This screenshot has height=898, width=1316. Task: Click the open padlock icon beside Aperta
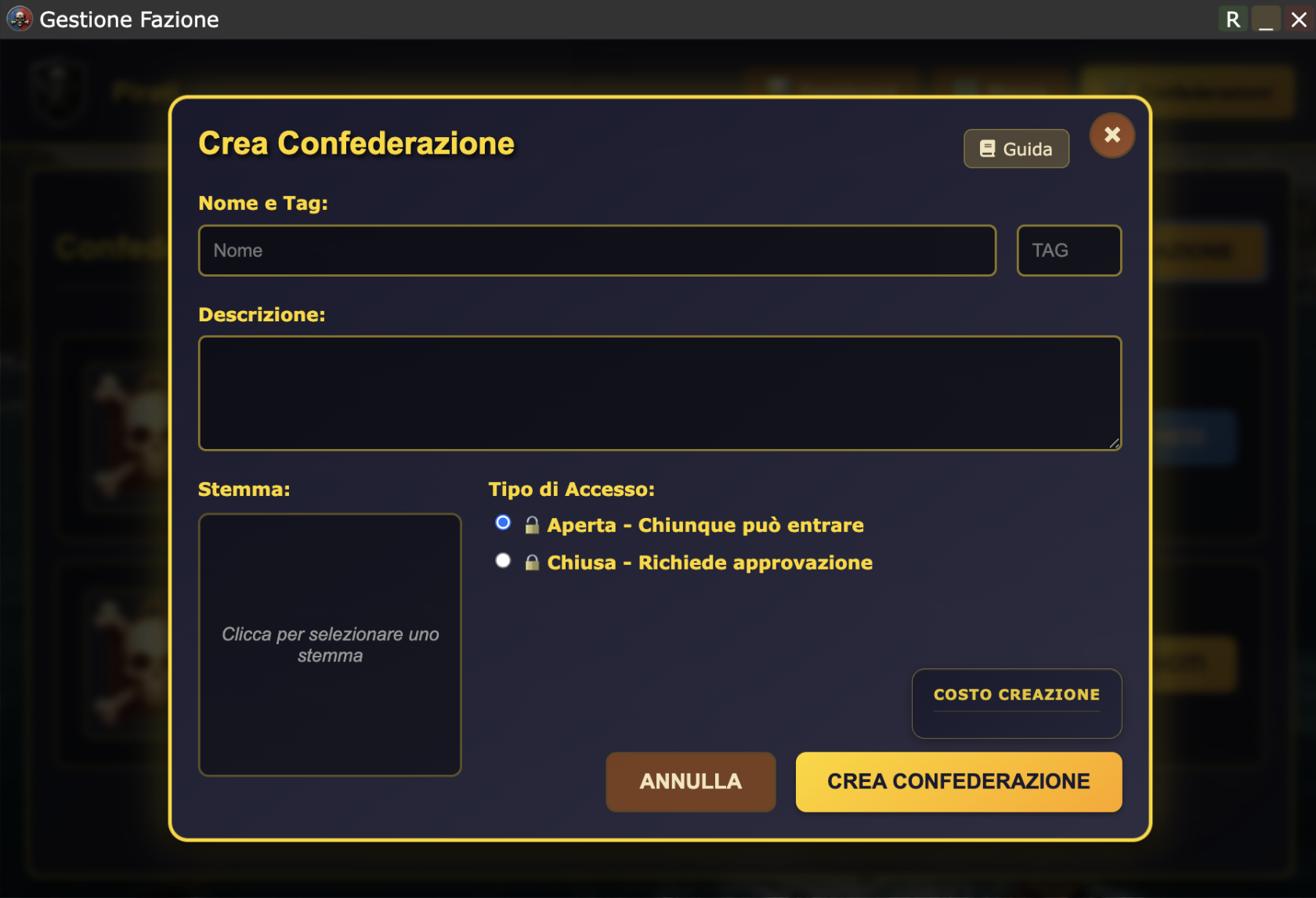pos(532,525)
